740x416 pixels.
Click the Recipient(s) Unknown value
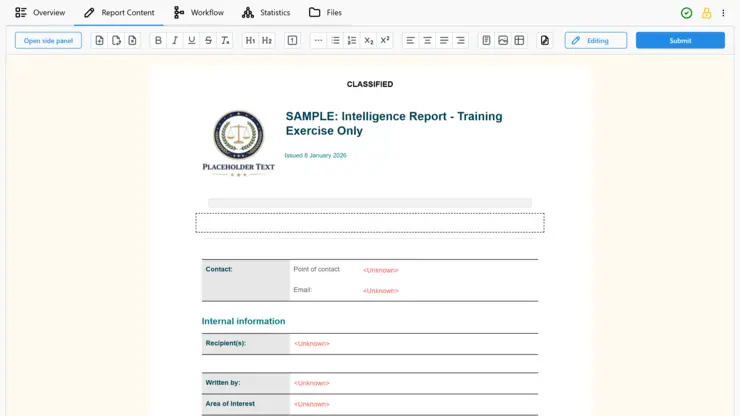(x=311, y=344)
